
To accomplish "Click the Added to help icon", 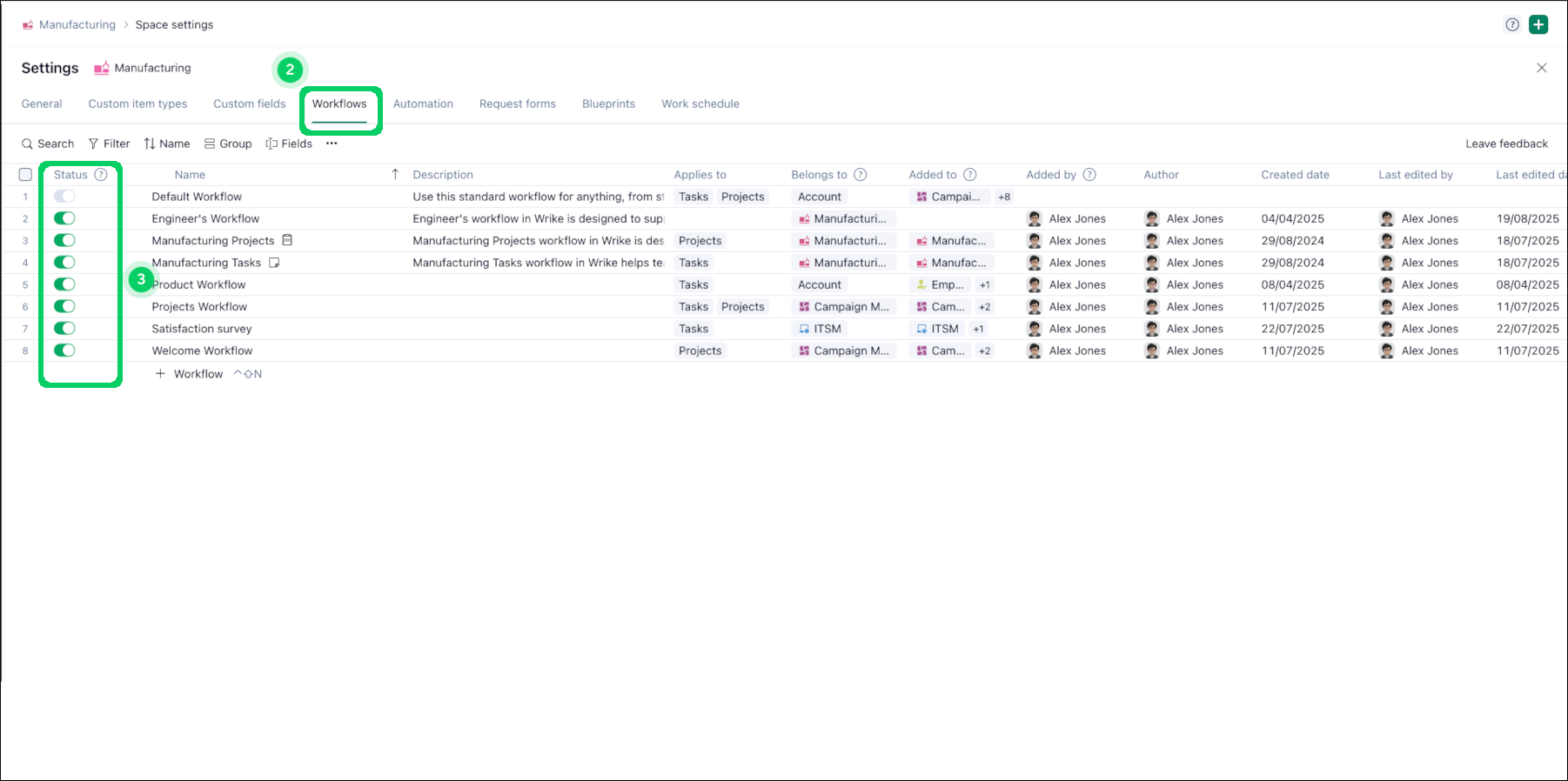I will point(970,174).
